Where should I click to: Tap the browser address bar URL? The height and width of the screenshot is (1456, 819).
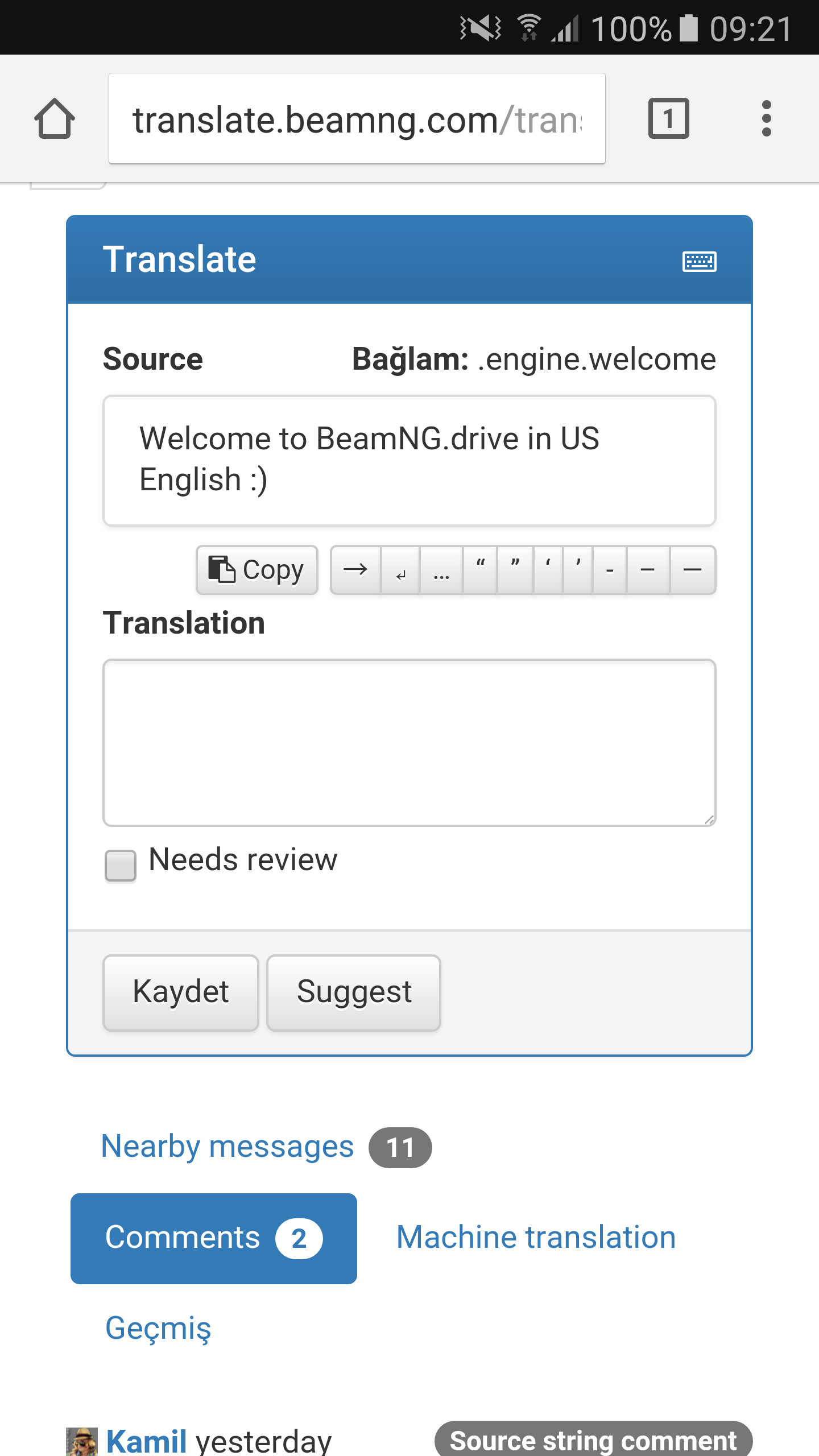click(x=357, y=118)
